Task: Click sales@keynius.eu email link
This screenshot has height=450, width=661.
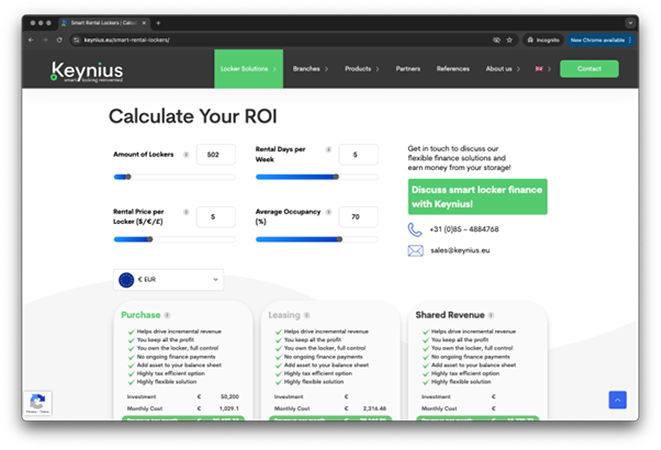Action: click(460, 251)
